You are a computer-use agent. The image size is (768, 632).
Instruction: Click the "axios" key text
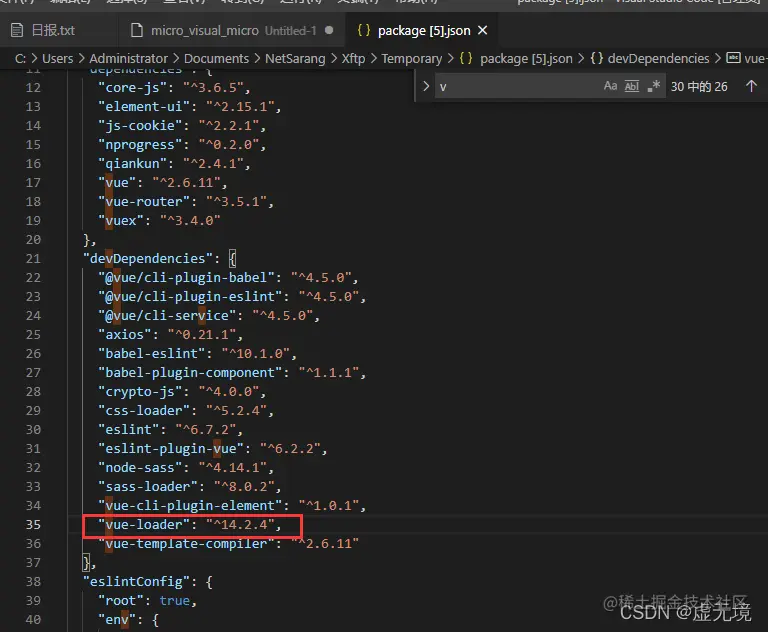coord(124,335)
